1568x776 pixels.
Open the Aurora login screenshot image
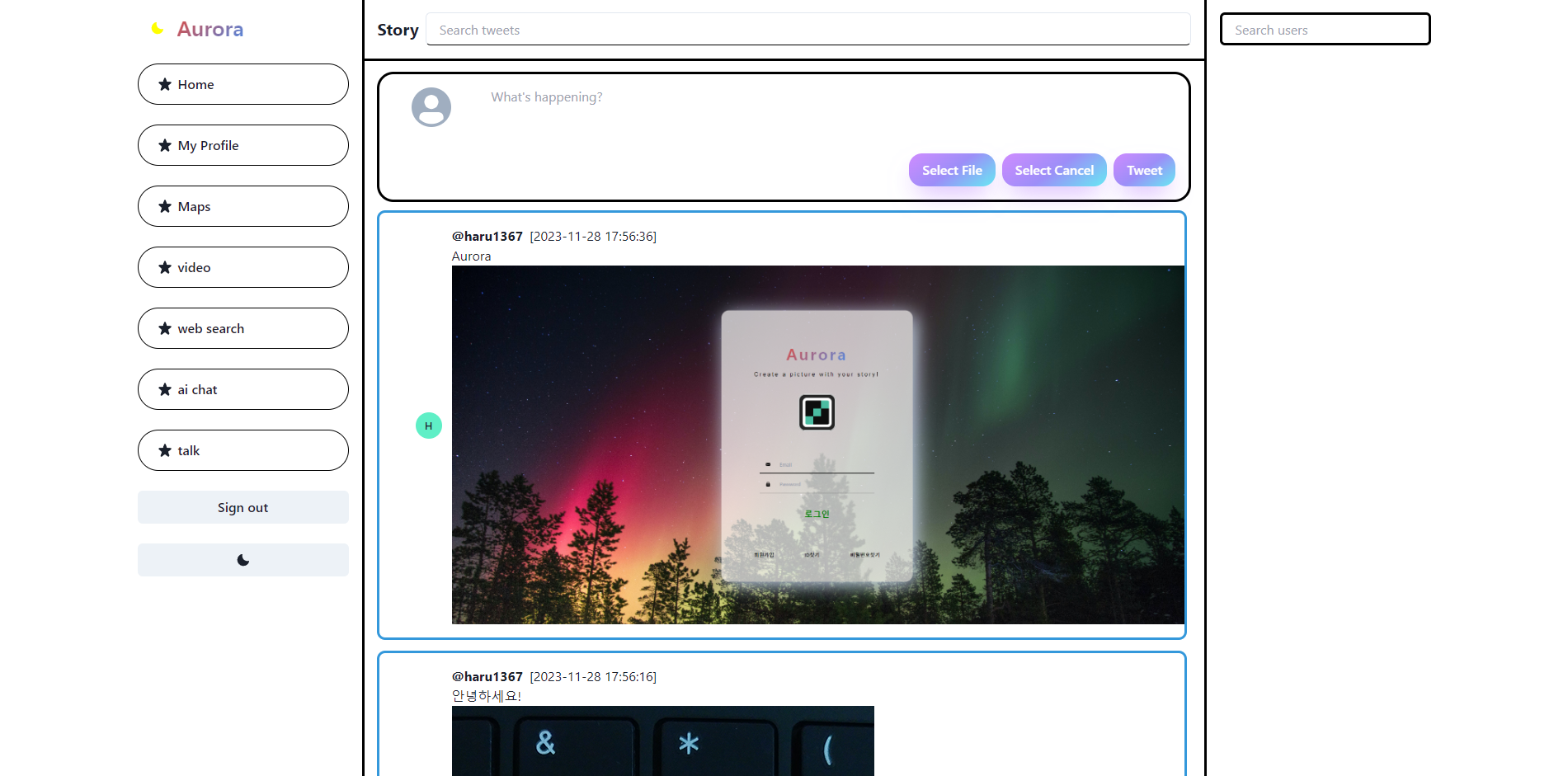pos(818,444)
